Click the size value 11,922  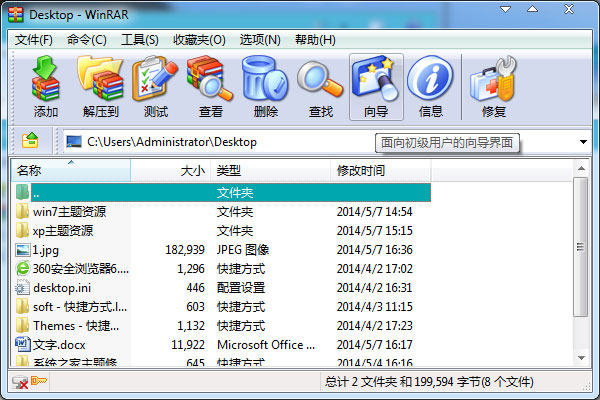(x=188, y=344)
